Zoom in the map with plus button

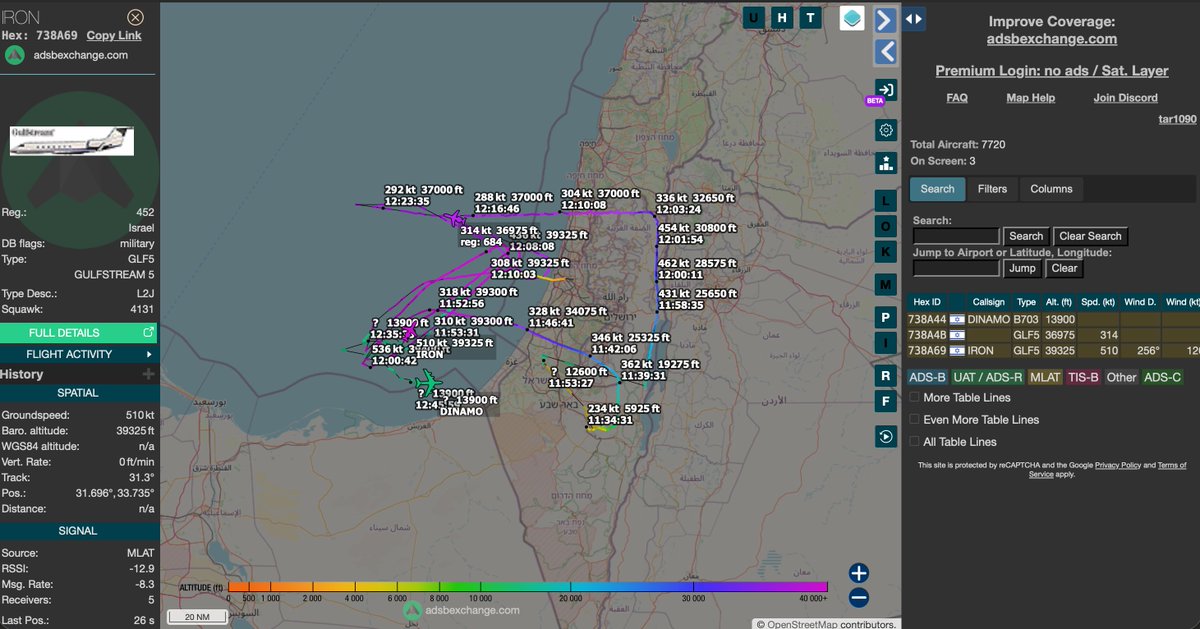(859, 573)
